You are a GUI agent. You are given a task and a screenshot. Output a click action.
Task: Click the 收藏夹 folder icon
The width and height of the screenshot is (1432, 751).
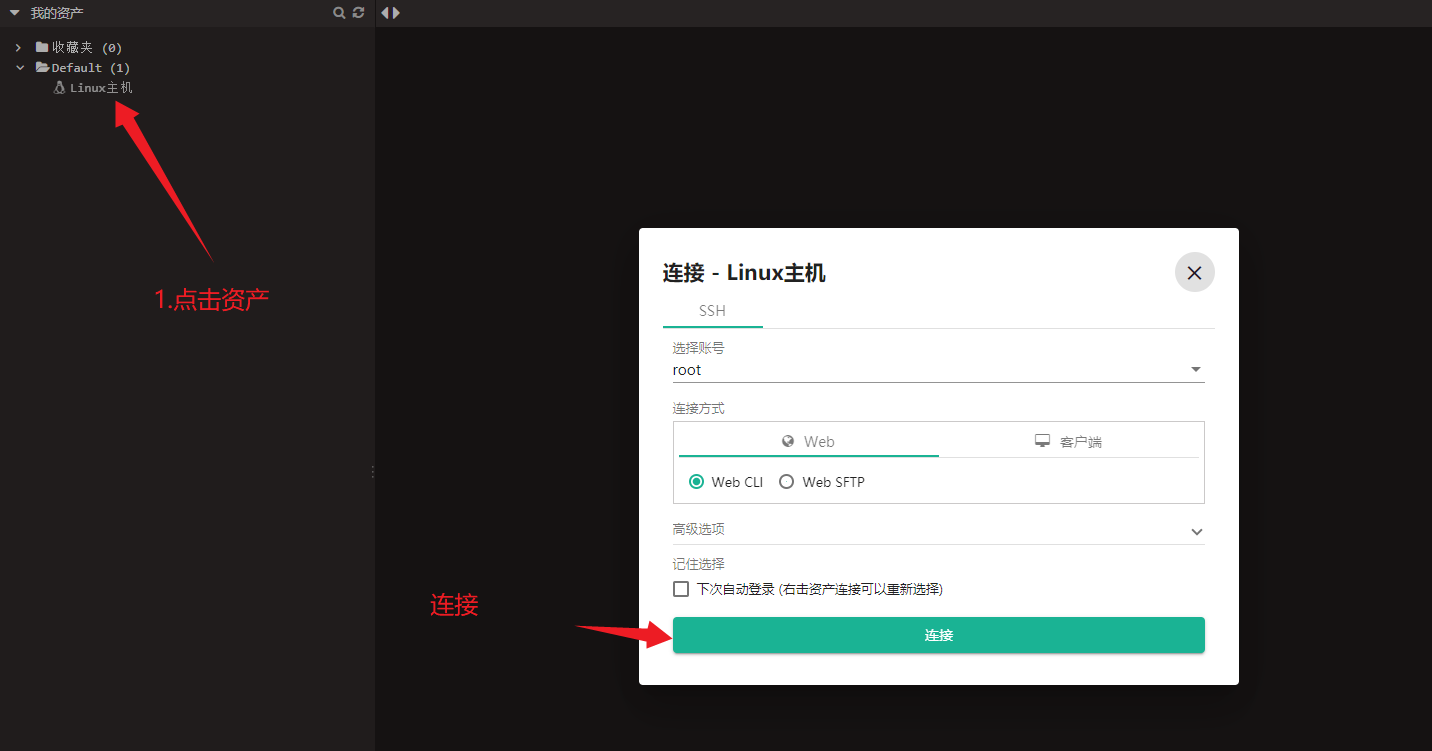click(42, 47)
